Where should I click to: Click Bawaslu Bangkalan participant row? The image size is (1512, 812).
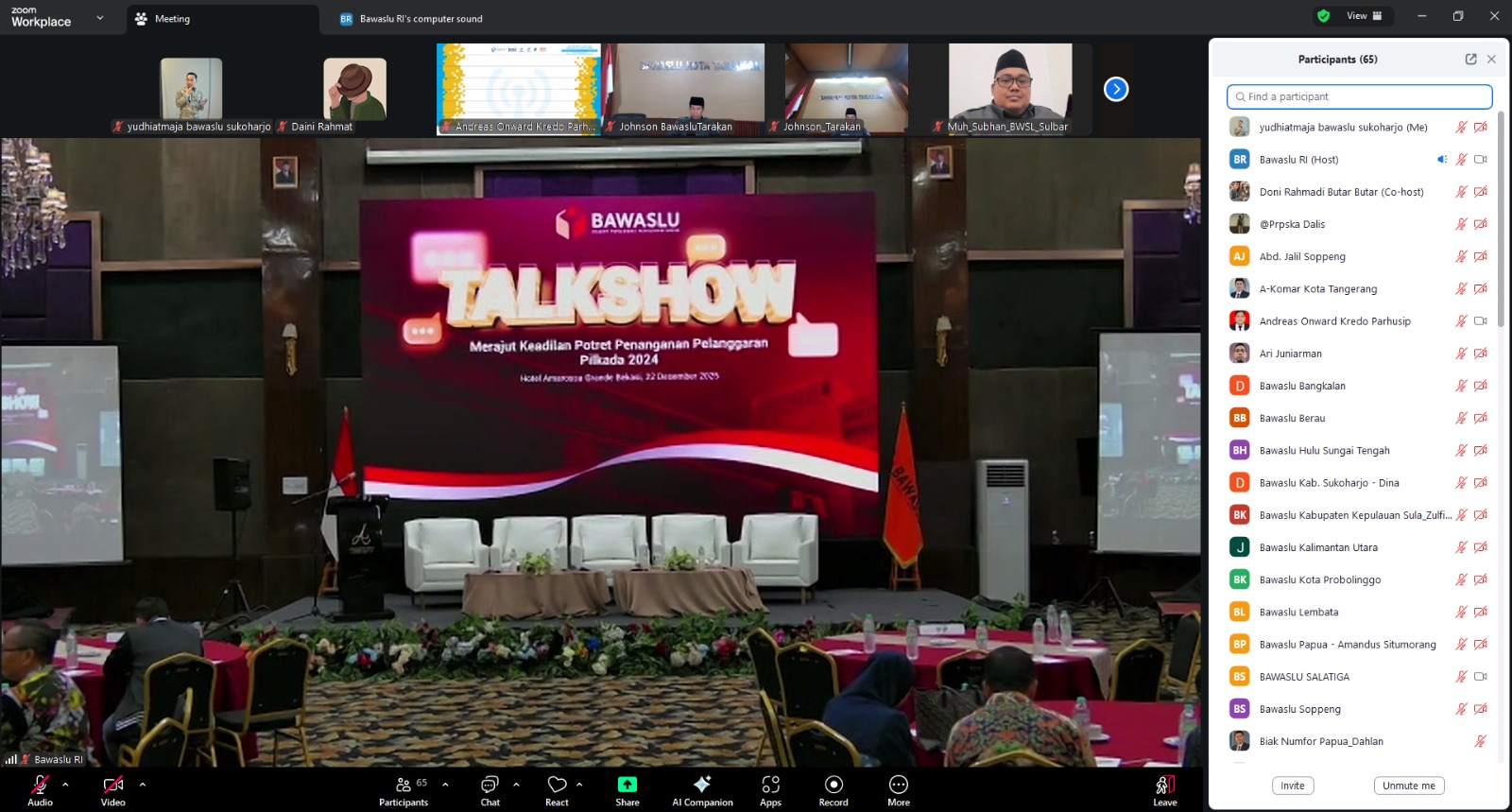(1360, 386)
